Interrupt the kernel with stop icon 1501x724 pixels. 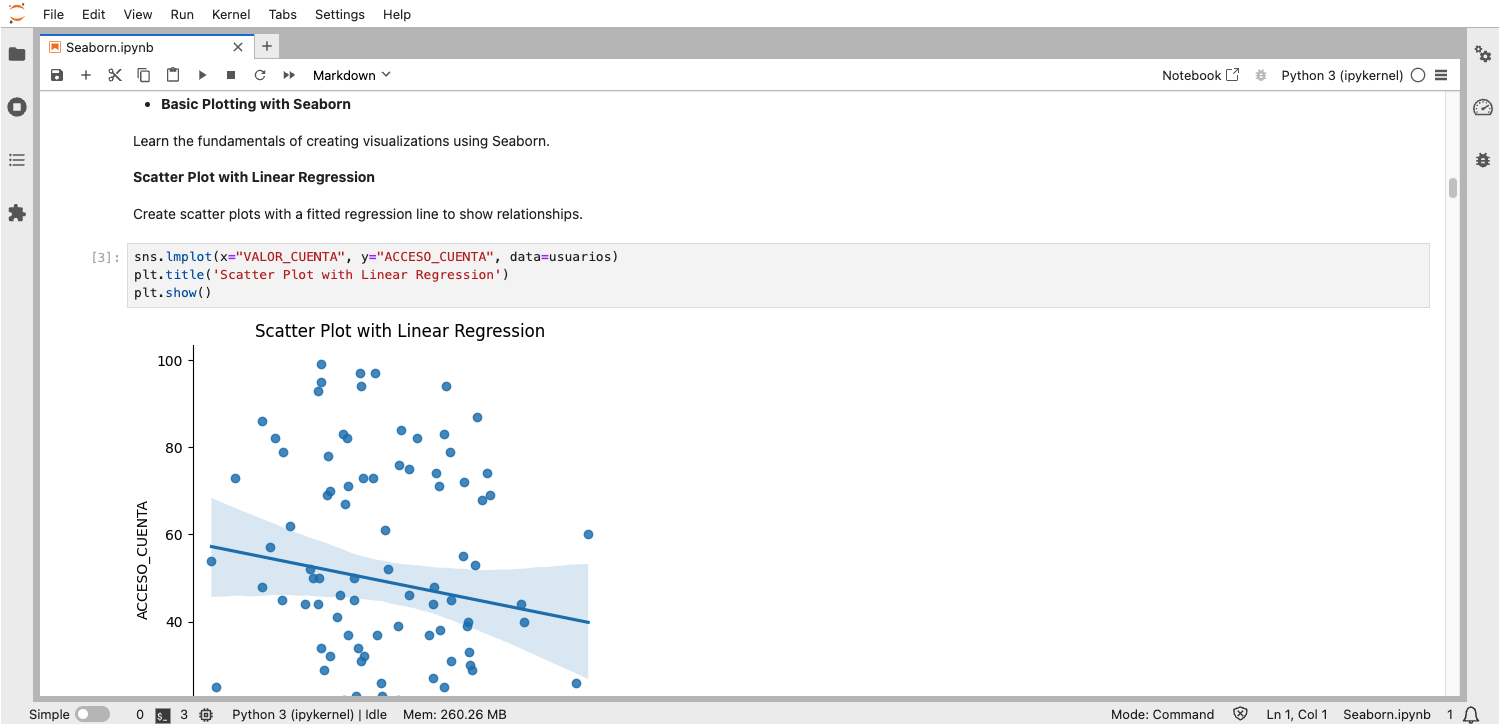[231, 75]
